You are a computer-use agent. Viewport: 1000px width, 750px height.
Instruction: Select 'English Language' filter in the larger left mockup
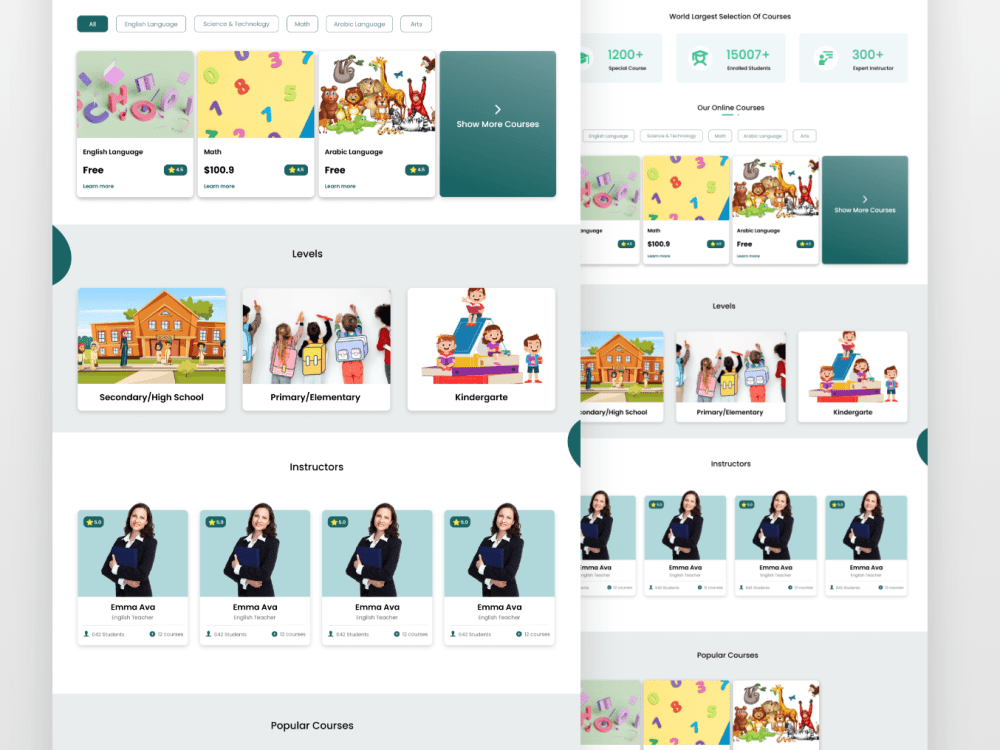click(x=151, y=24)
